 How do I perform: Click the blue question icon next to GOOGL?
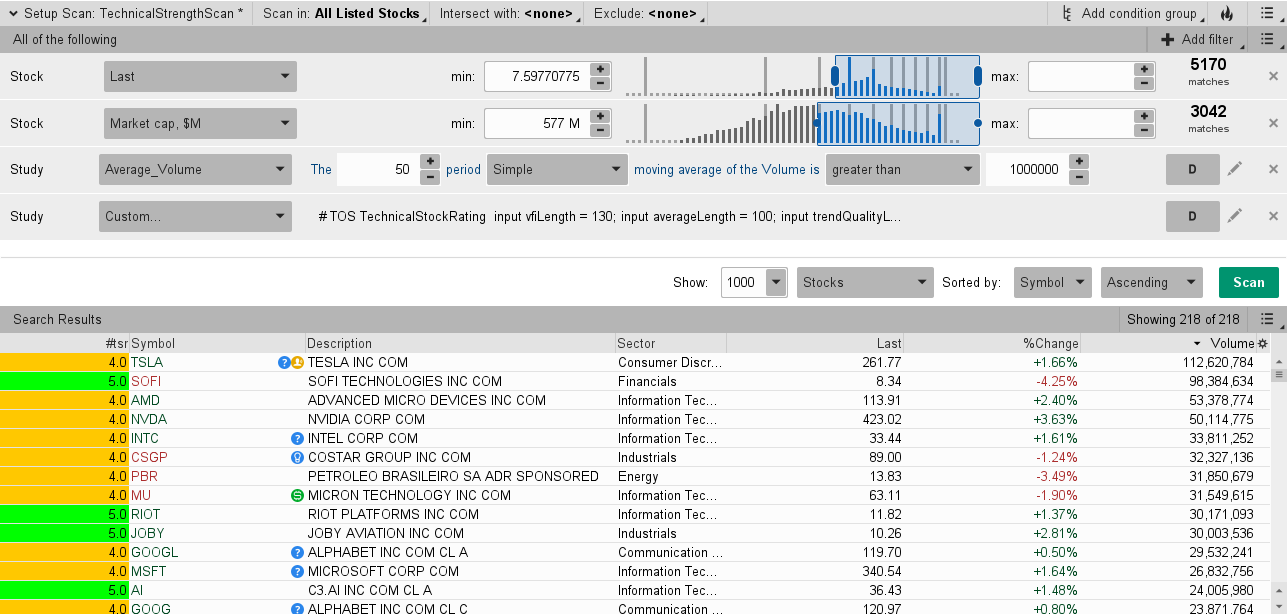pos(297,552)
